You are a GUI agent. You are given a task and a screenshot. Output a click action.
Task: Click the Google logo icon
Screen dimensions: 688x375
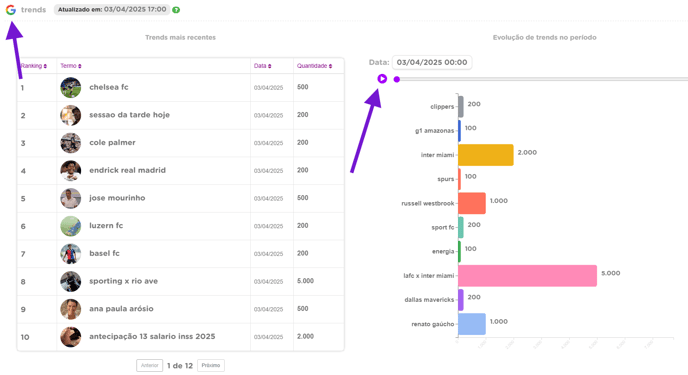[11, 10]
